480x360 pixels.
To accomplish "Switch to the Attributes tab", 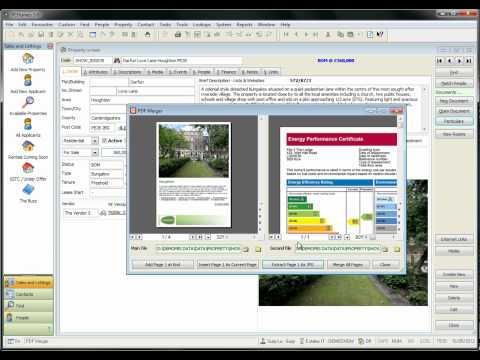I will tap(96, 72).
